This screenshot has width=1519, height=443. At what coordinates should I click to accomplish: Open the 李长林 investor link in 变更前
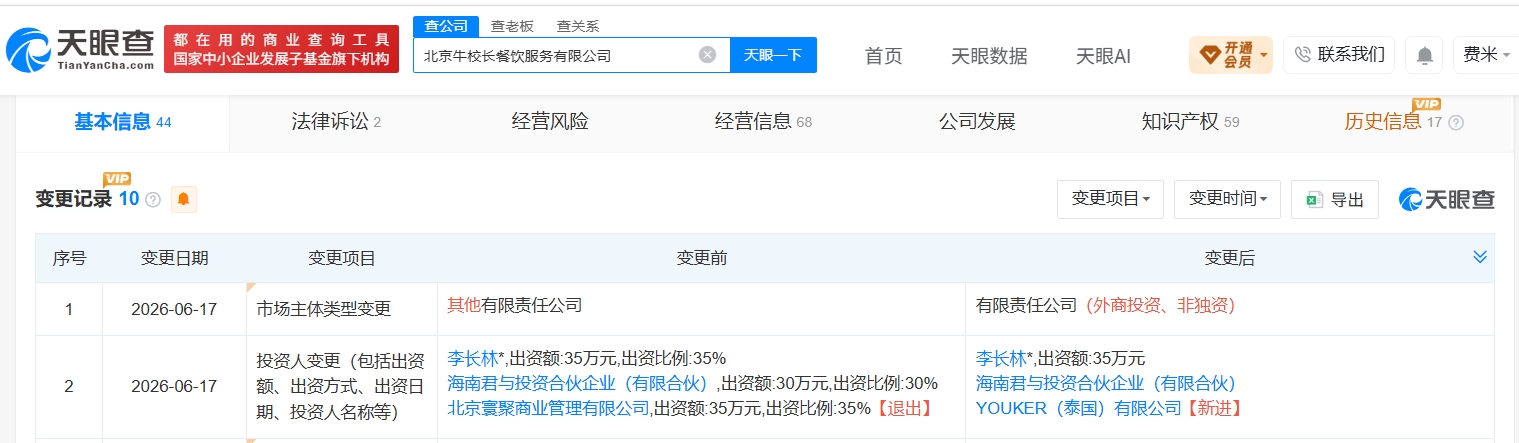tap(471, 358)
